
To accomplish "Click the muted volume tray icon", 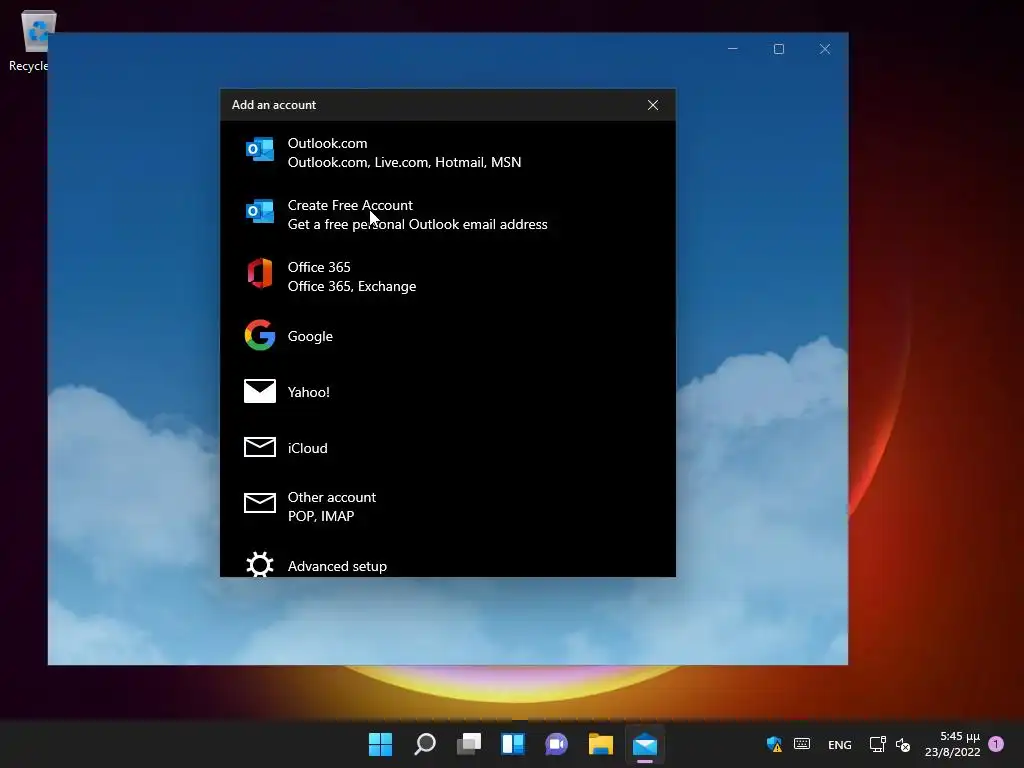I will [903, 744].
